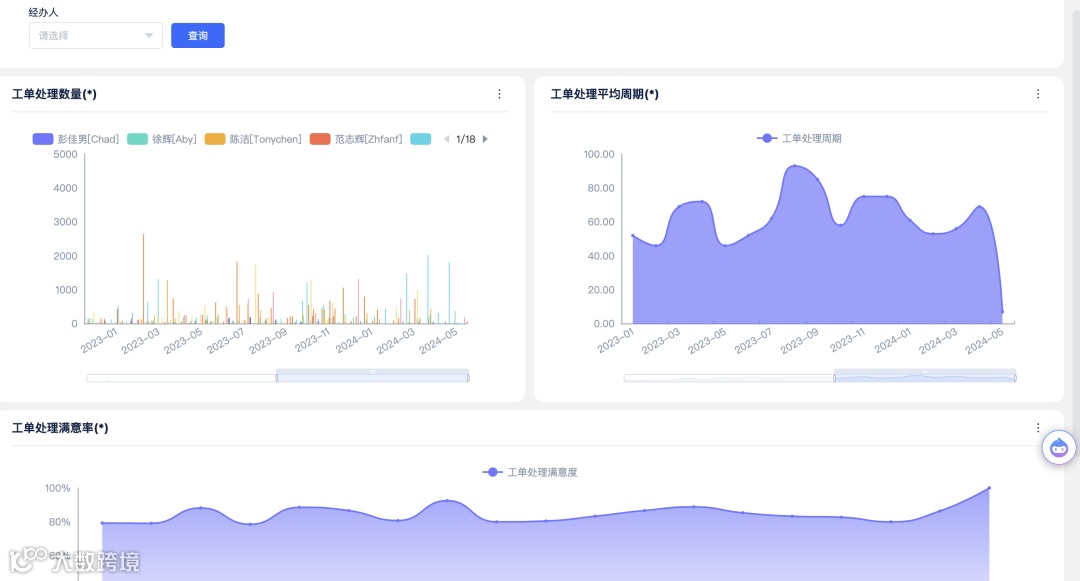Image resolution: width=1080 pixels, height=581 pixels.
Task: Click the 工单处理数量(*) card title
Action: (x=54, y=94)
